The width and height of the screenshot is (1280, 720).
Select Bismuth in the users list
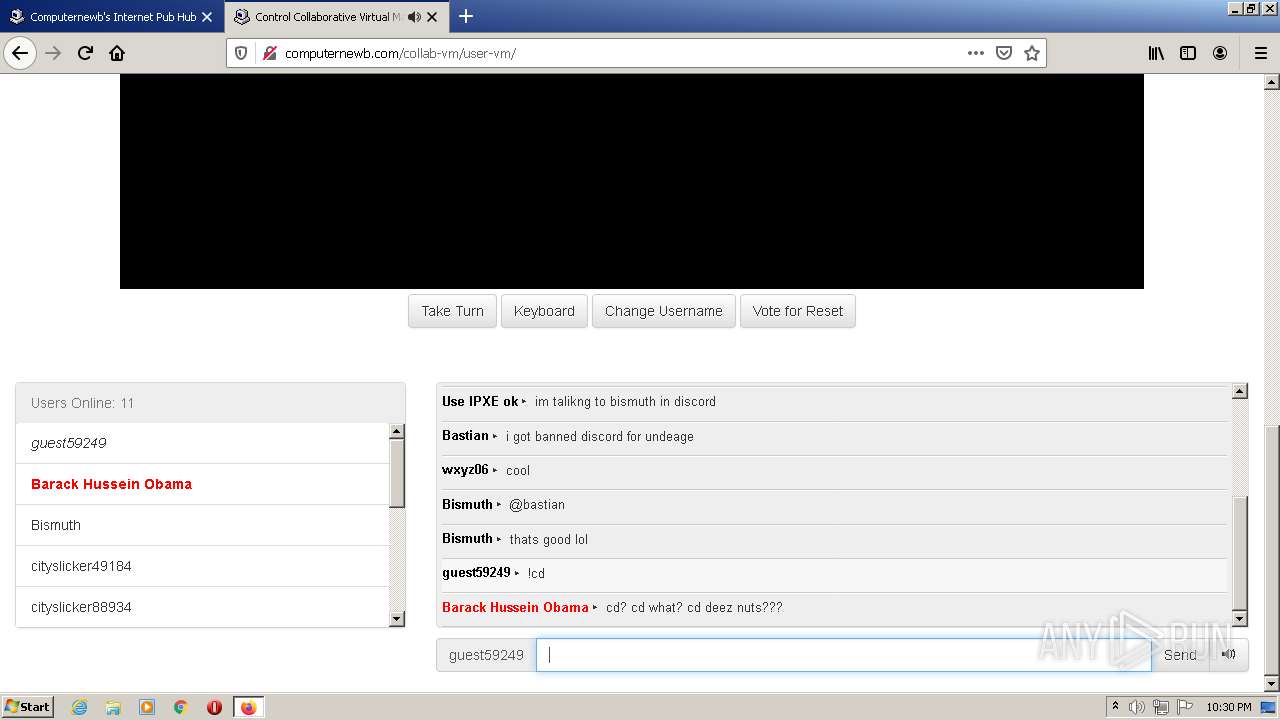click(202, 525)
